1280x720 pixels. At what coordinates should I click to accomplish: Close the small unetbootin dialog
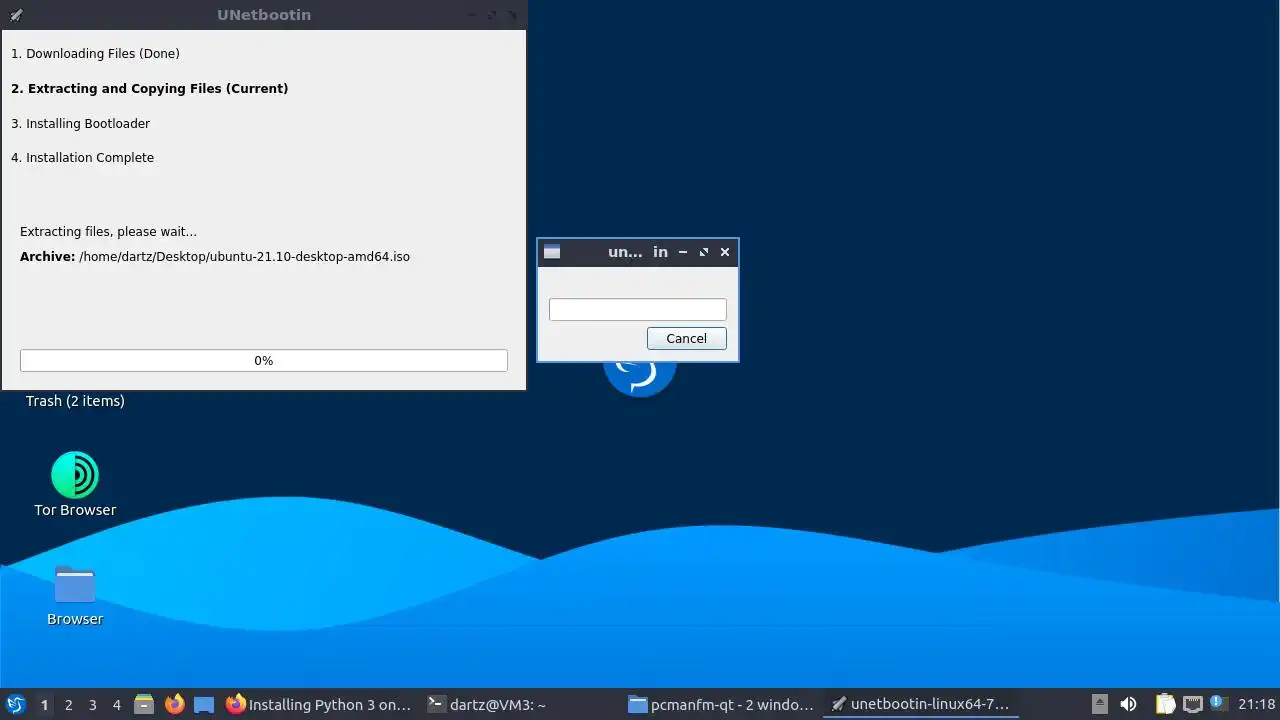point(725,252)
